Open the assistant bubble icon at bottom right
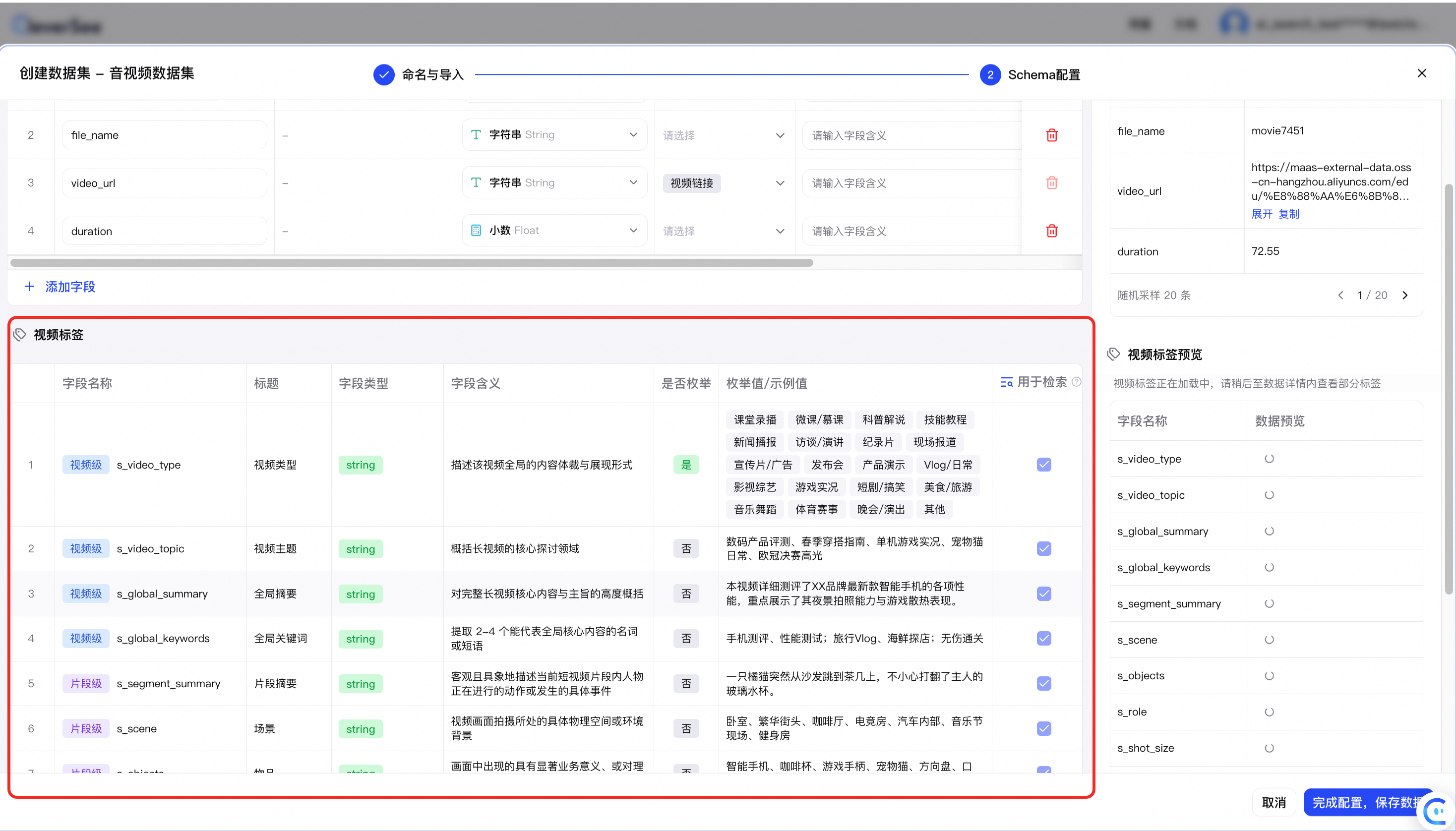Viewport: 1456px width, 831px height. click(1438, 811)
